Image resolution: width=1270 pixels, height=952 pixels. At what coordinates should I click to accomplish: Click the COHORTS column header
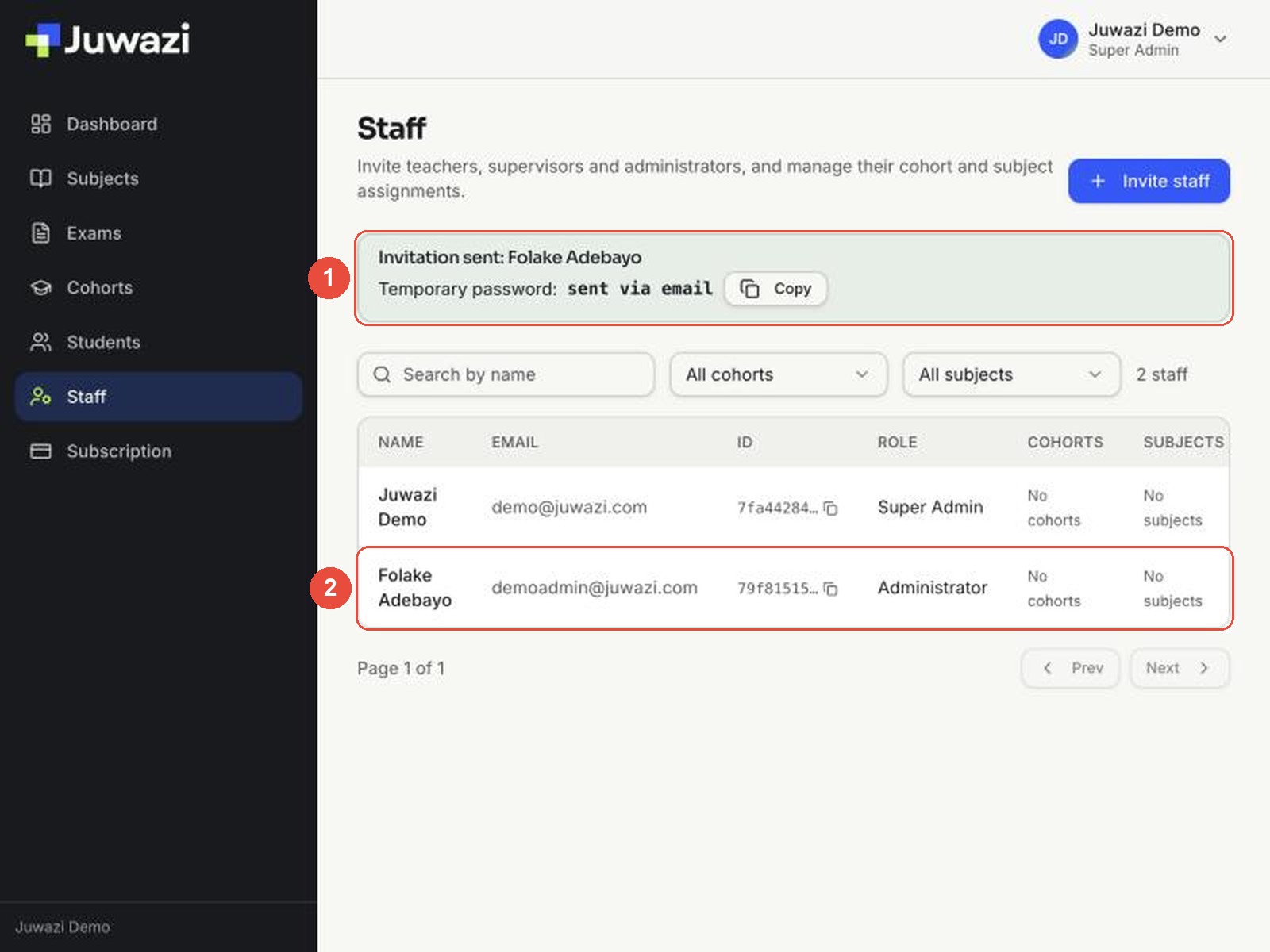(x=1065, y=442)
